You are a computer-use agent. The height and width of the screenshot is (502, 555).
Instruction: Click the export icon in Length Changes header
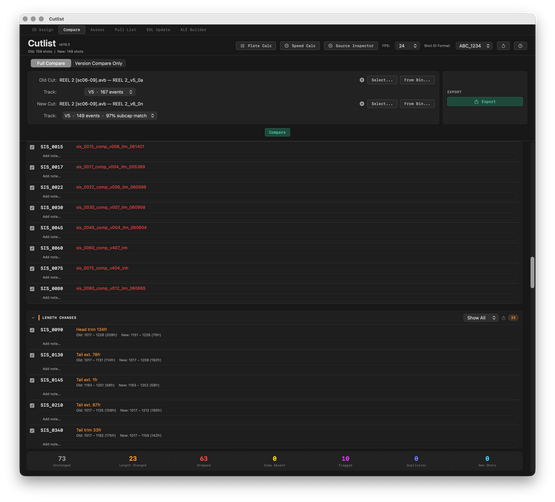pos(503,318)
